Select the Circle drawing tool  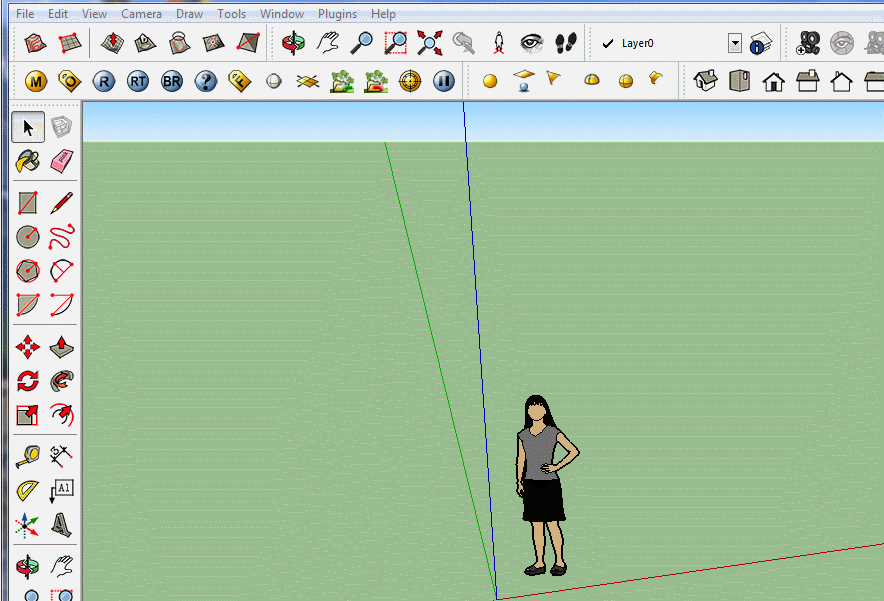pyautogui.click(x=28, y=237)
